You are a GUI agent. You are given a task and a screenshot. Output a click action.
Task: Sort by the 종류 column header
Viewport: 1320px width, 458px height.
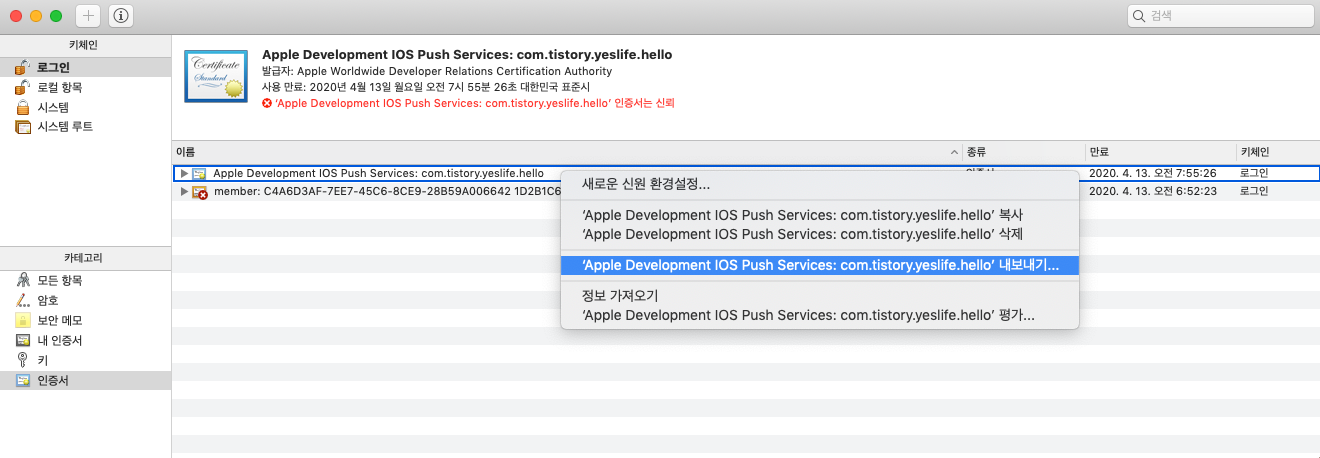tap(1024, 151)
